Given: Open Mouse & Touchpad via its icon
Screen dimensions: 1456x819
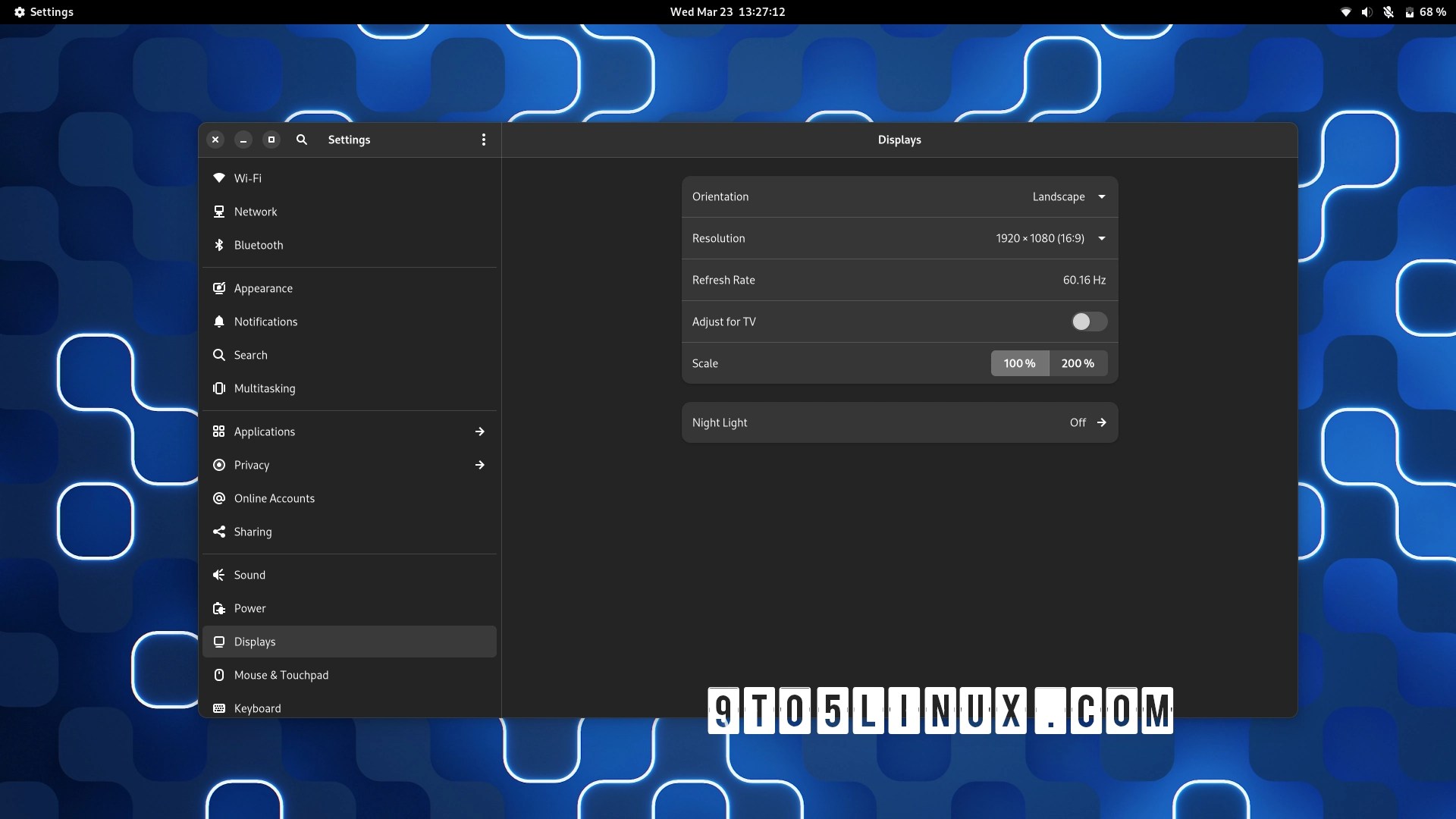Looking at the screenshot, I should pyautogui.click(x=219, y=675).
